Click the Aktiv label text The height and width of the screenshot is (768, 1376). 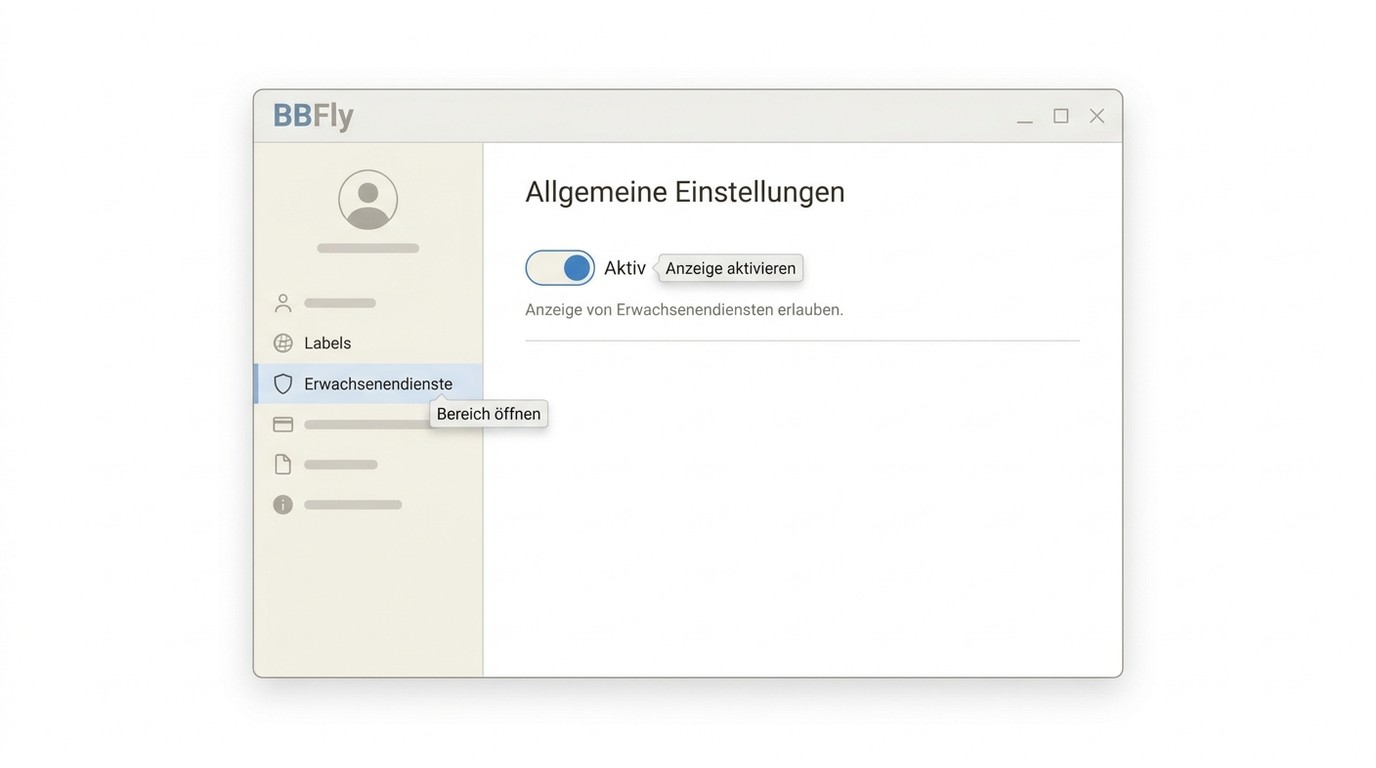(x=625, y=268)
